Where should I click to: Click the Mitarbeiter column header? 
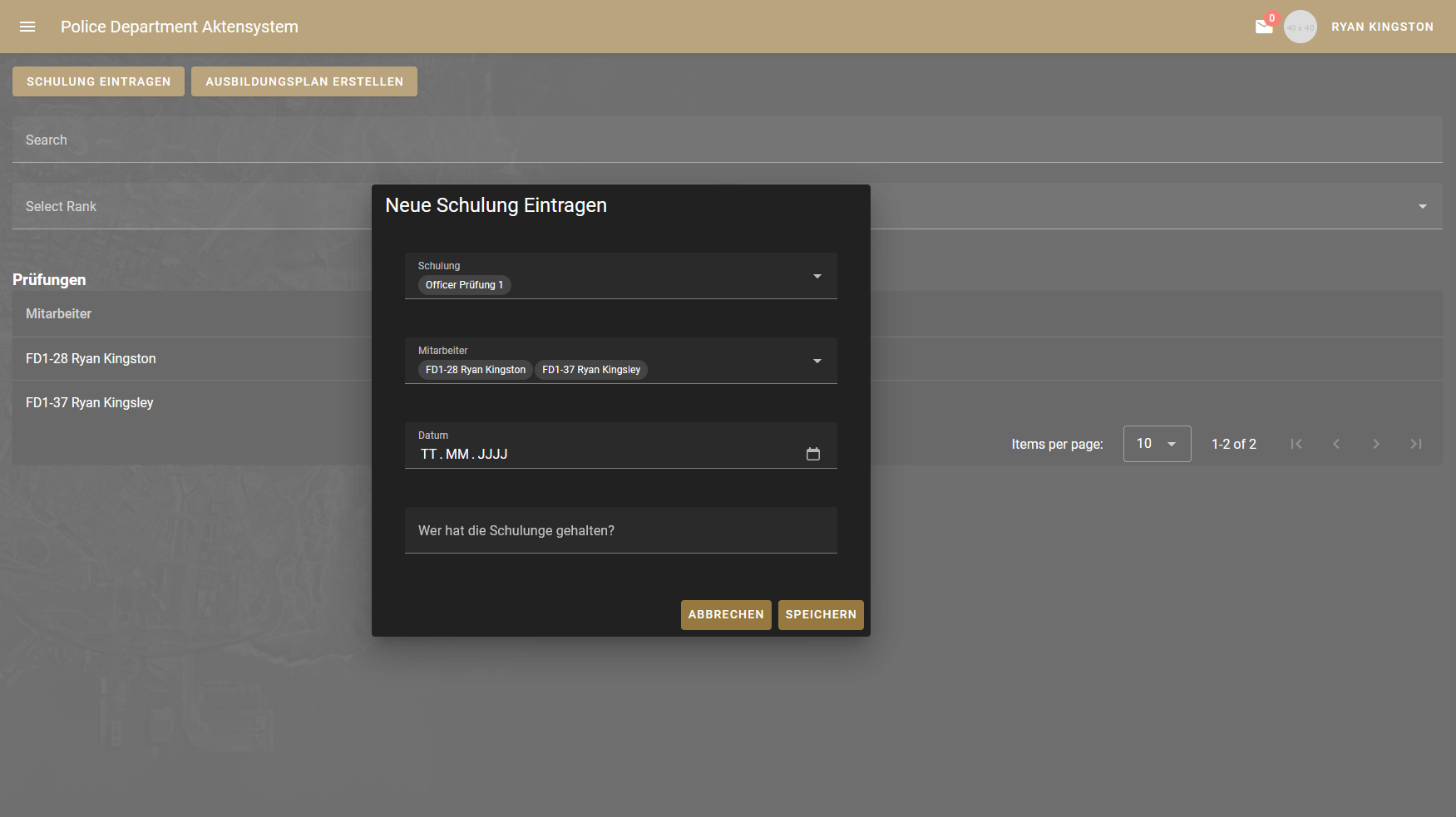[58, 314]
